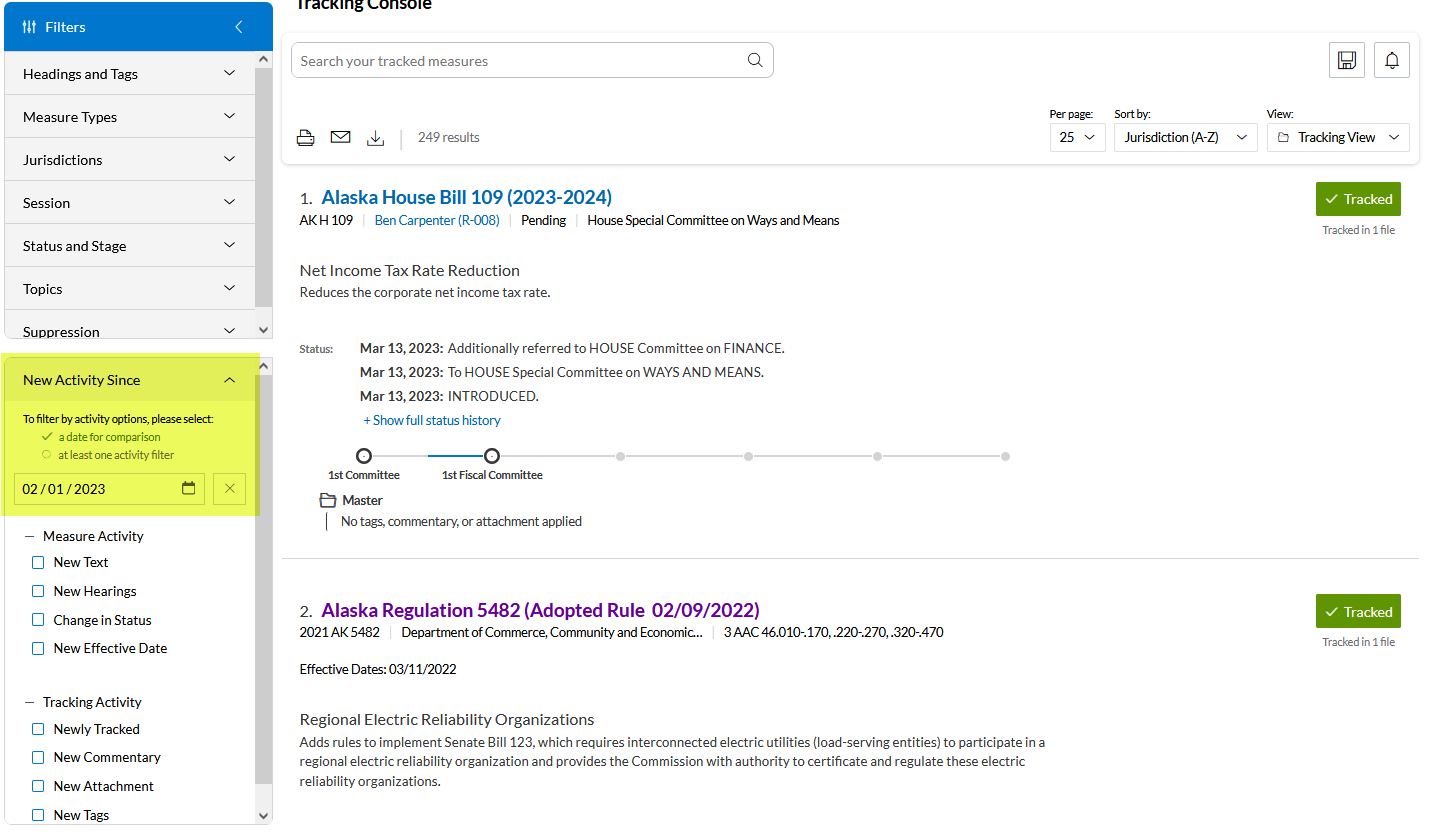
Task: Open the Per page dropdown
Action: 1076,138
